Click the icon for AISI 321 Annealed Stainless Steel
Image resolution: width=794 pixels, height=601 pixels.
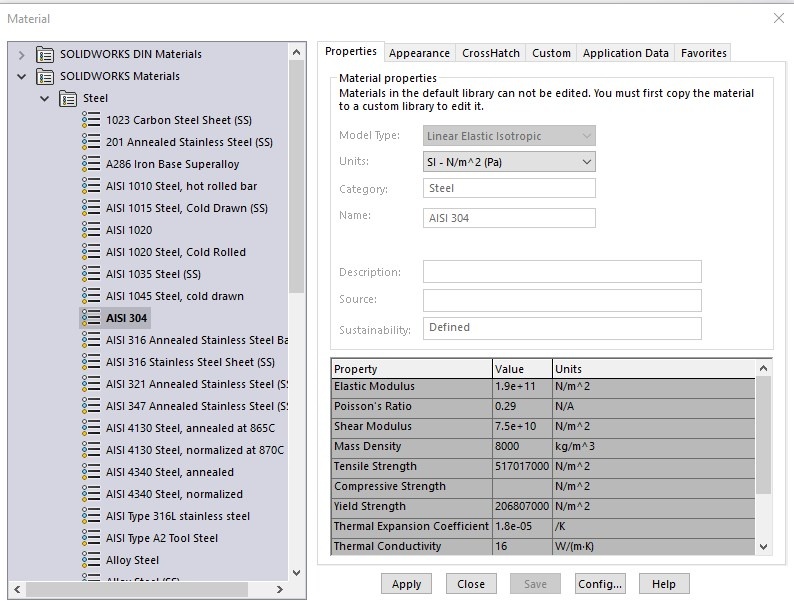click(91, 384)
